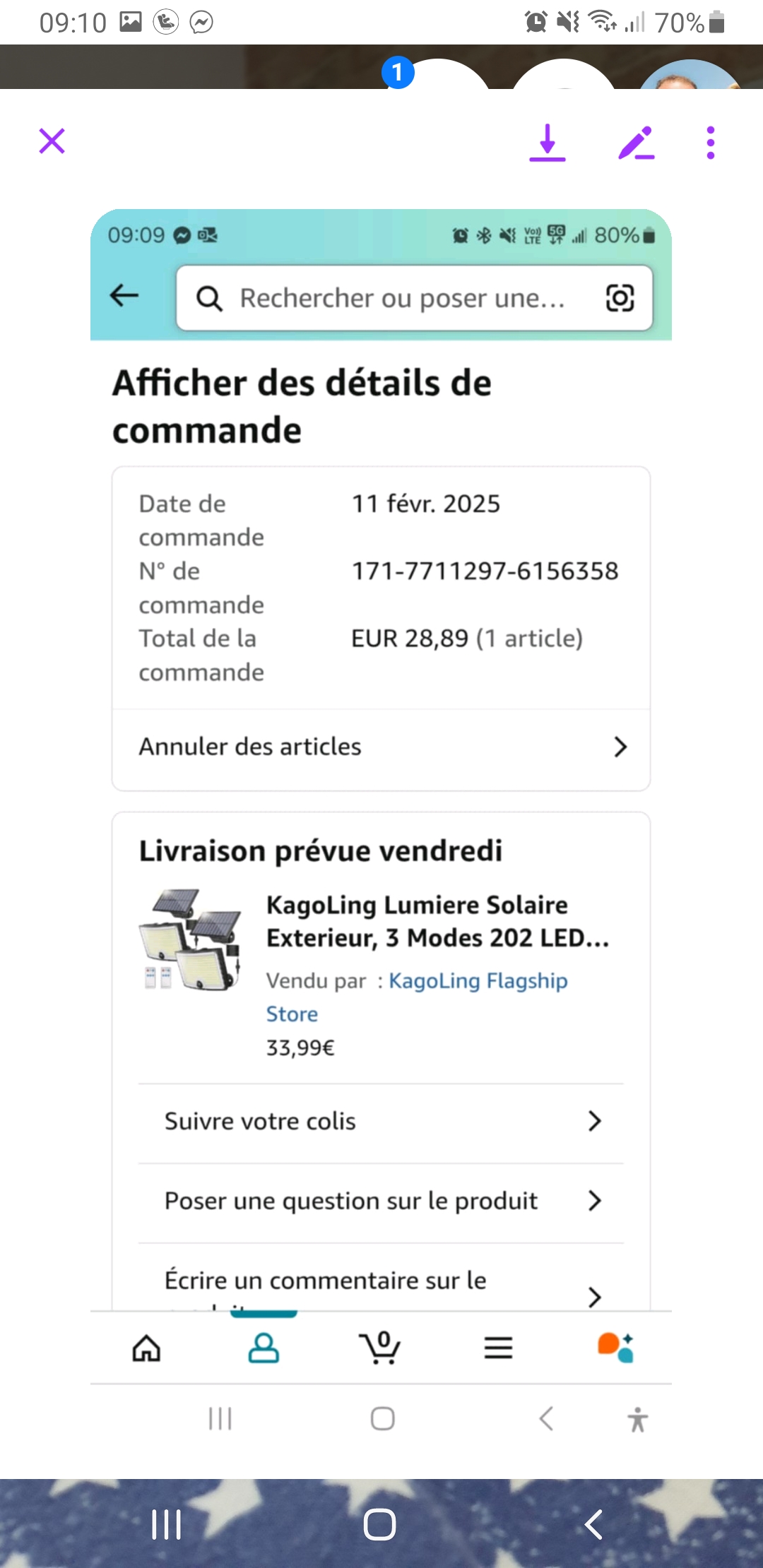Open Poser une question sur le produit

381,1201
